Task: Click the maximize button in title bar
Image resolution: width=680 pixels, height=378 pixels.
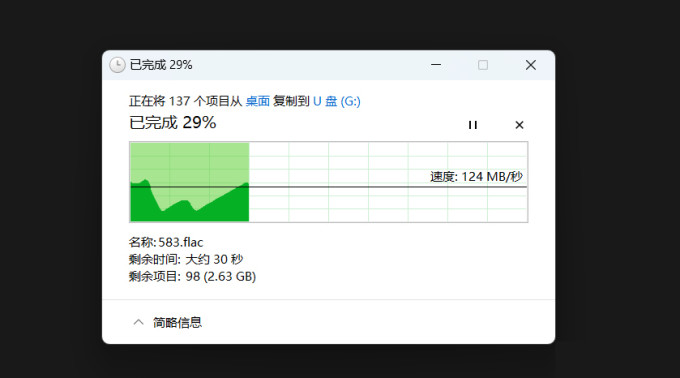Action: 483,65
